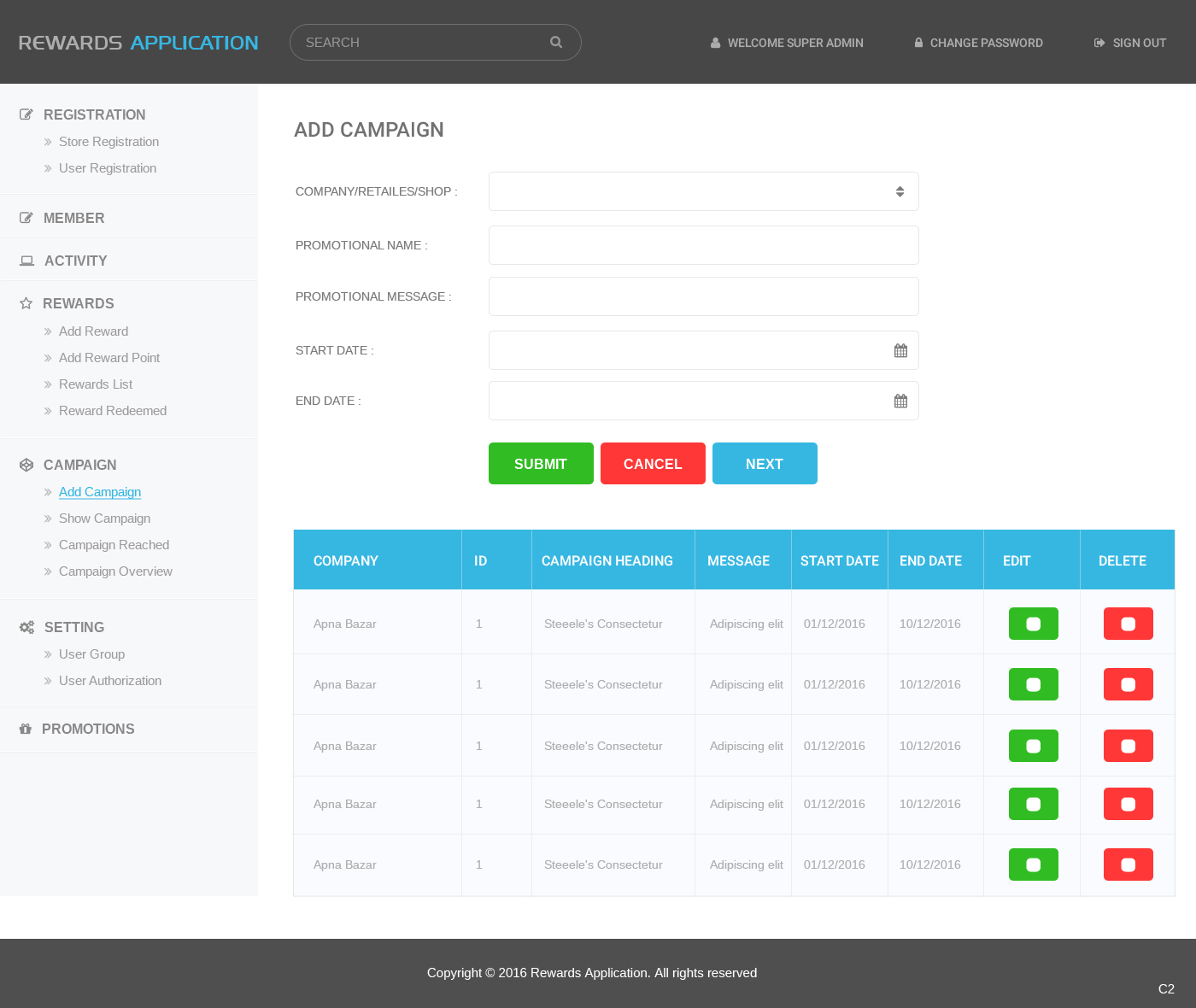Screen dimensions: 1196x1008
Task: Select Rewards List in the sidebar
Action: coord(96,384)
